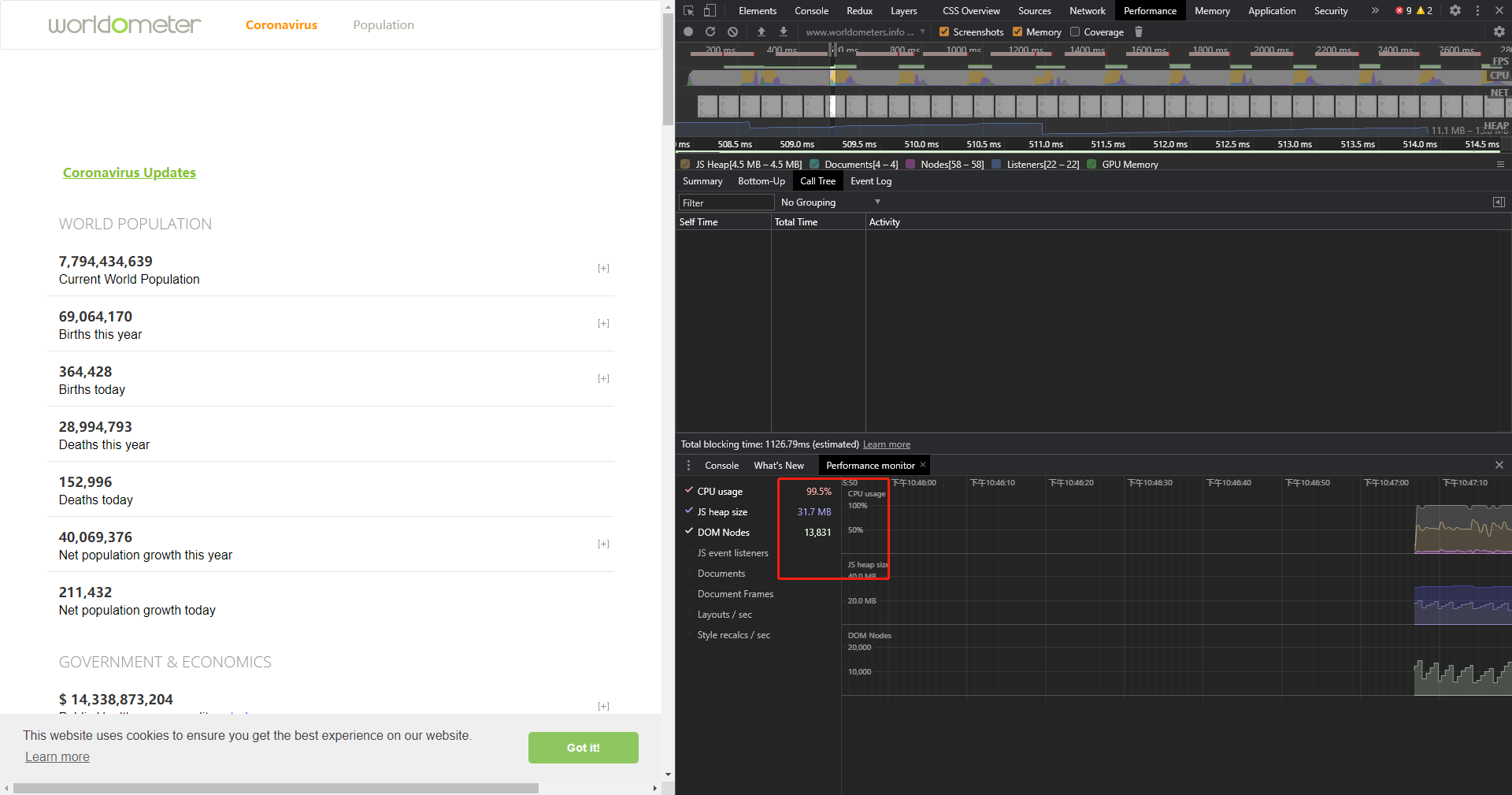Click the worldometer logo
Image resolution: width=1512 pixels, height=795 pixels.
[124, 24]
